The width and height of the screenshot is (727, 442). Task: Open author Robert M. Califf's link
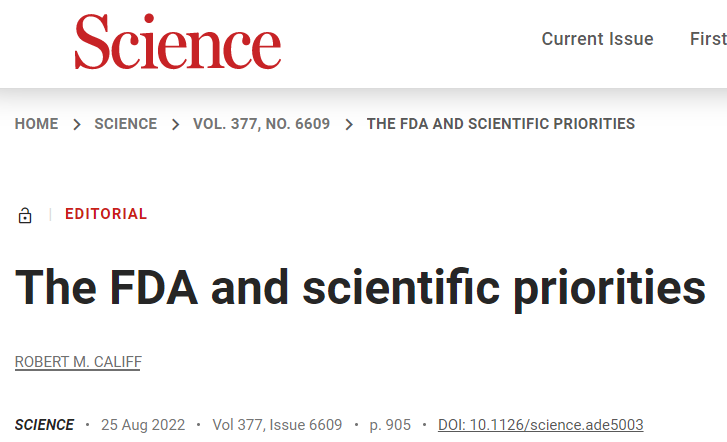click(77, 361)
